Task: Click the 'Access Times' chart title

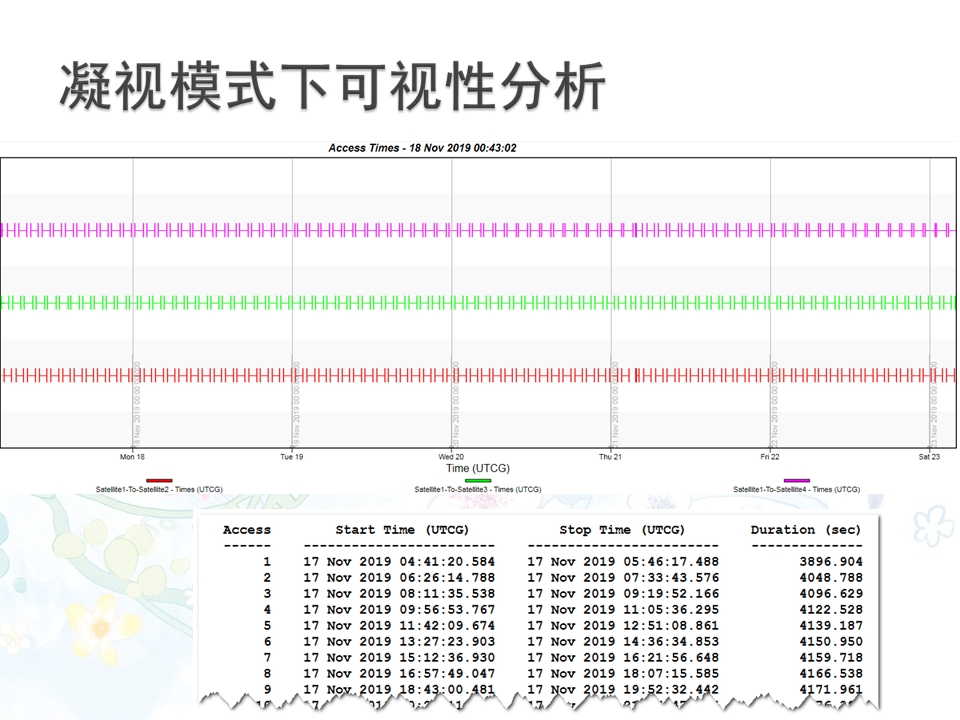Action: [422, 148]
